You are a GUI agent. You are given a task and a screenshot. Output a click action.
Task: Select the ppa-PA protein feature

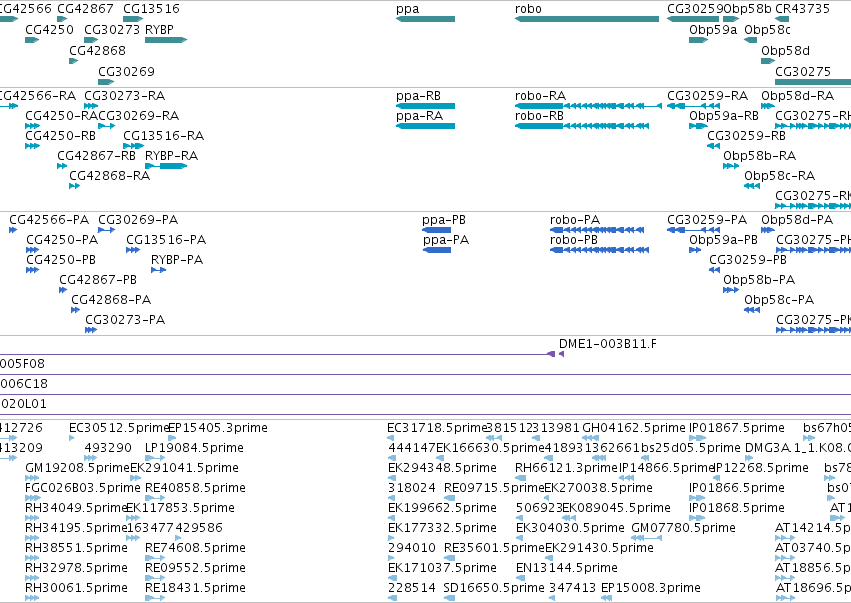[436, 250]
